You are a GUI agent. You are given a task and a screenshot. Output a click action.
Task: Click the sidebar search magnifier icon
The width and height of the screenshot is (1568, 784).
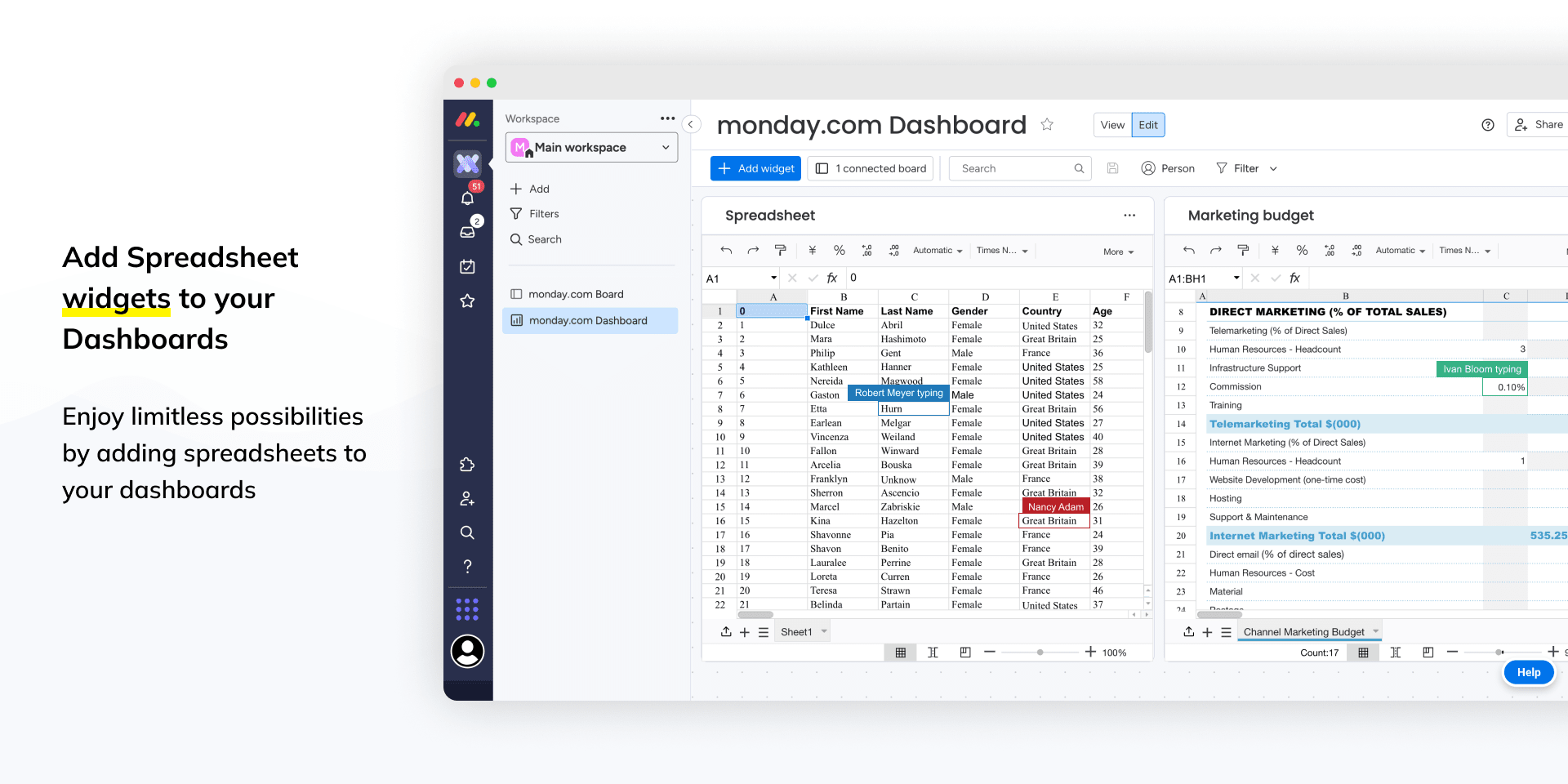tap(467, 532)
